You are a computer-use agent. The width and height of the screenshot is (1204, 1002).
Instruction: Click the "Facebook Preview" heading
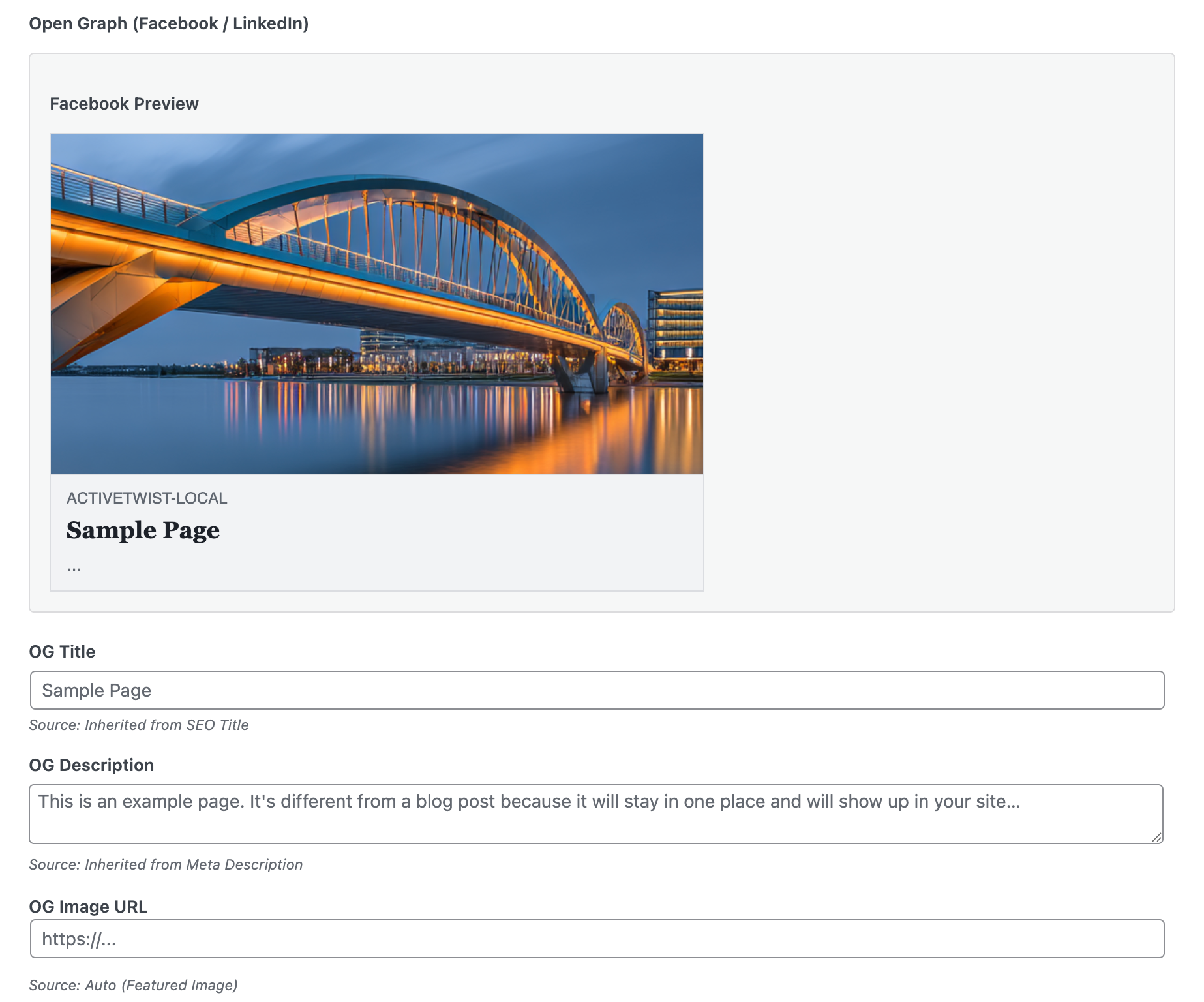tap(124, 104)
